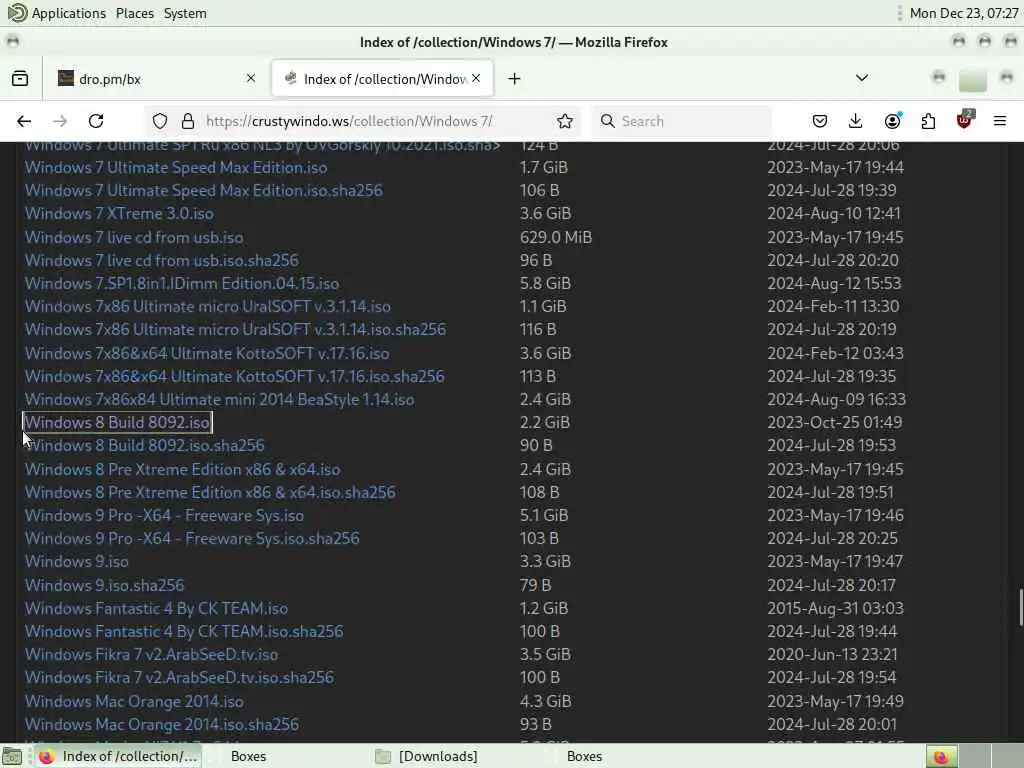Open Firefox View icon left of tabs

click(20, 78)
